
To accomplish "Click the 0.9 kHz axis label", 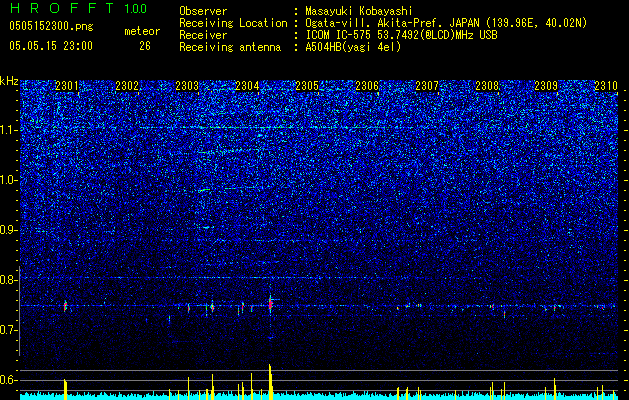I will [x=9, y=230].
